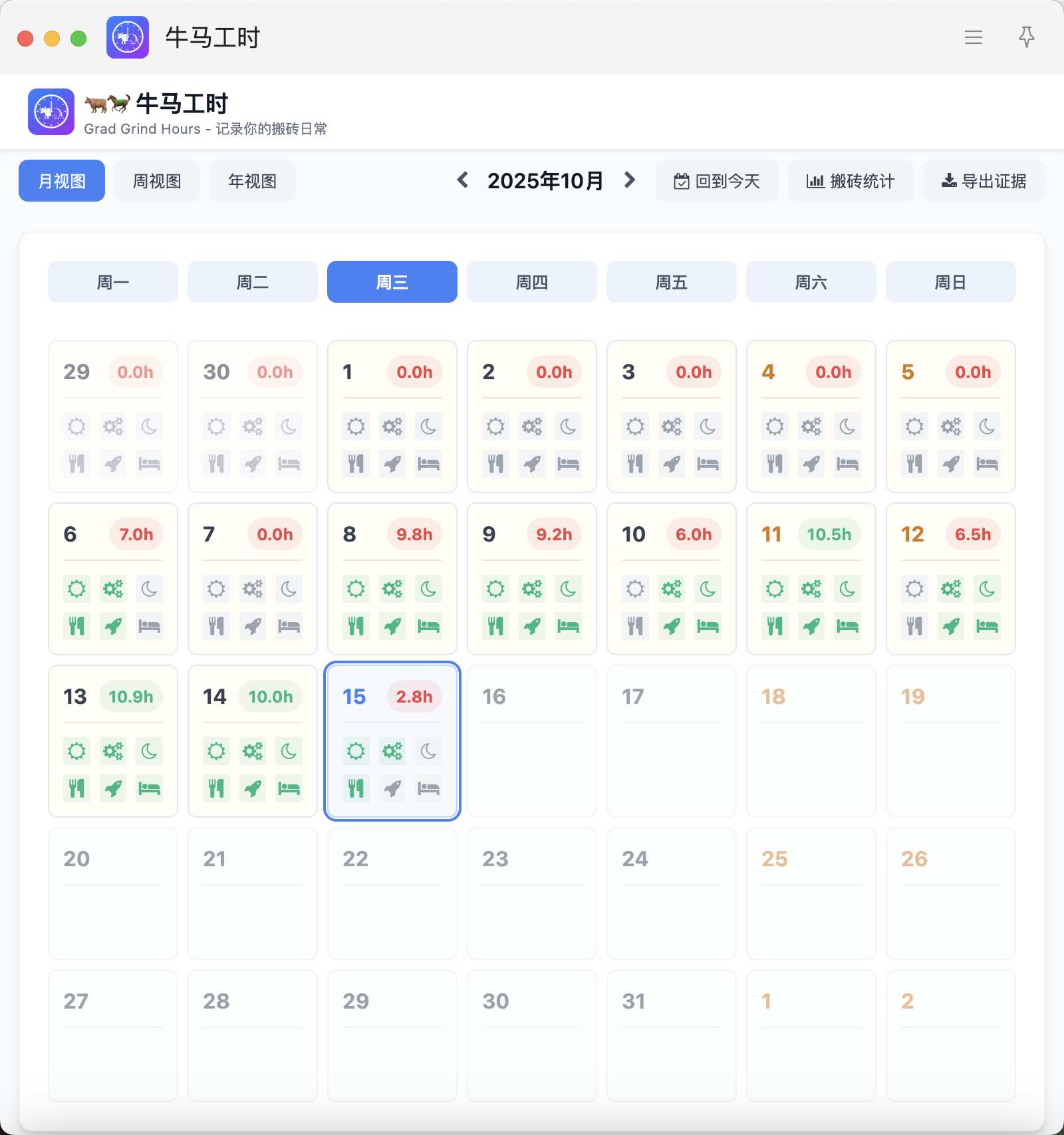Screen dimensions: 1064x1135
Task: Click the bed icon on day 13
Action: [x=150, y=788]
